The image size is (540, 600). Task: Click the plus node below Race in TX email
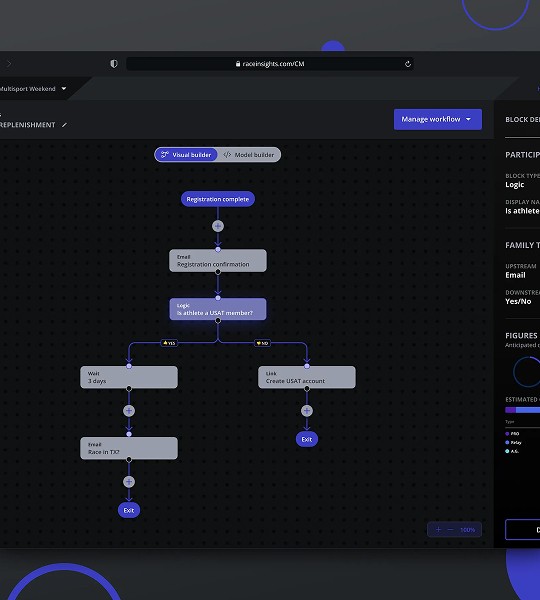click(x=129, y=482)
